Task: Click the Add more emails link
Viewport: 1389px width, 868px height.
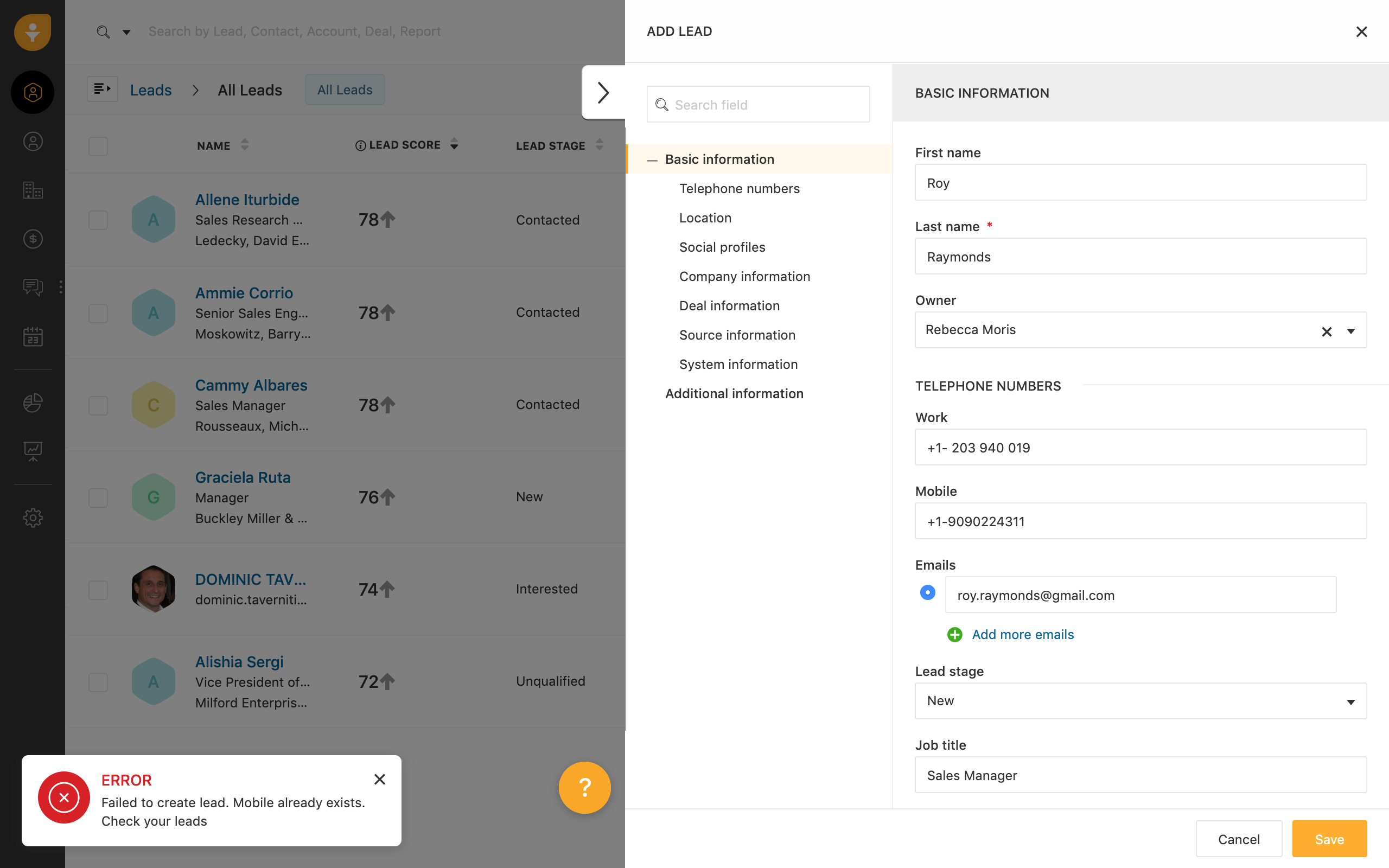Action: (1022, 634)
